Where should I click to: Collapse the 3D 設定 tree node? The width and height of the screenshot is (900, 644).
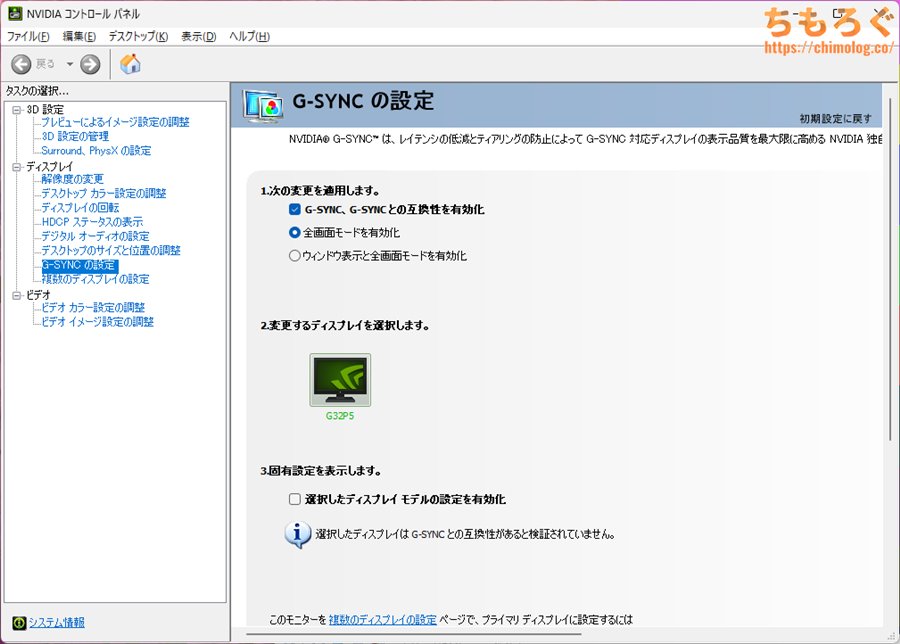click(x=17, y=110)
